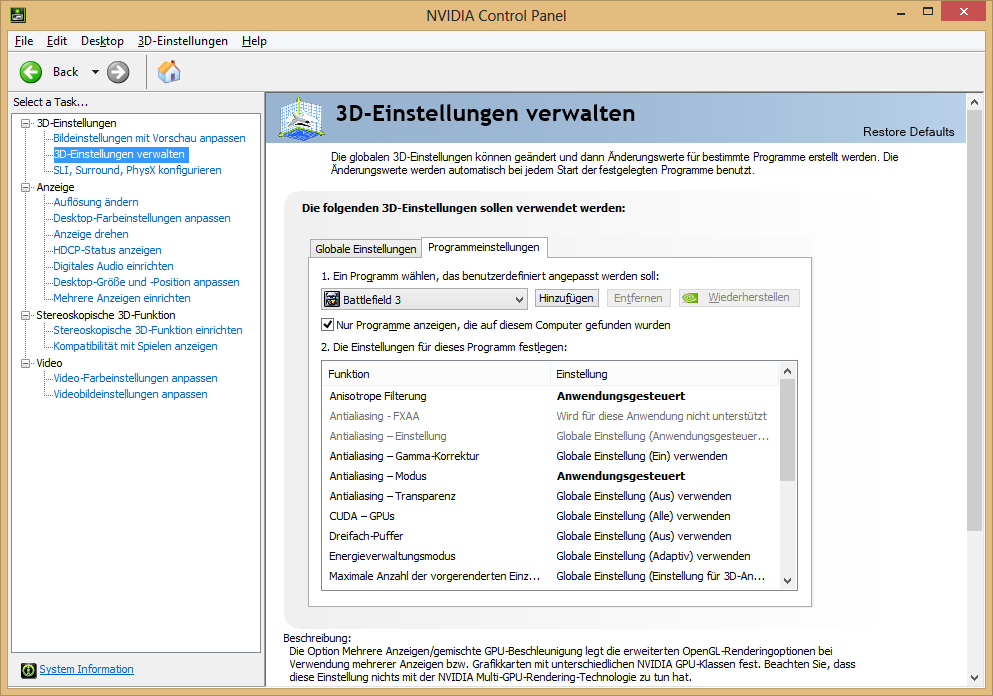Open Desktop-Farbeinstellungen anpassen task

pyautogui.click(x=142, y=218)
